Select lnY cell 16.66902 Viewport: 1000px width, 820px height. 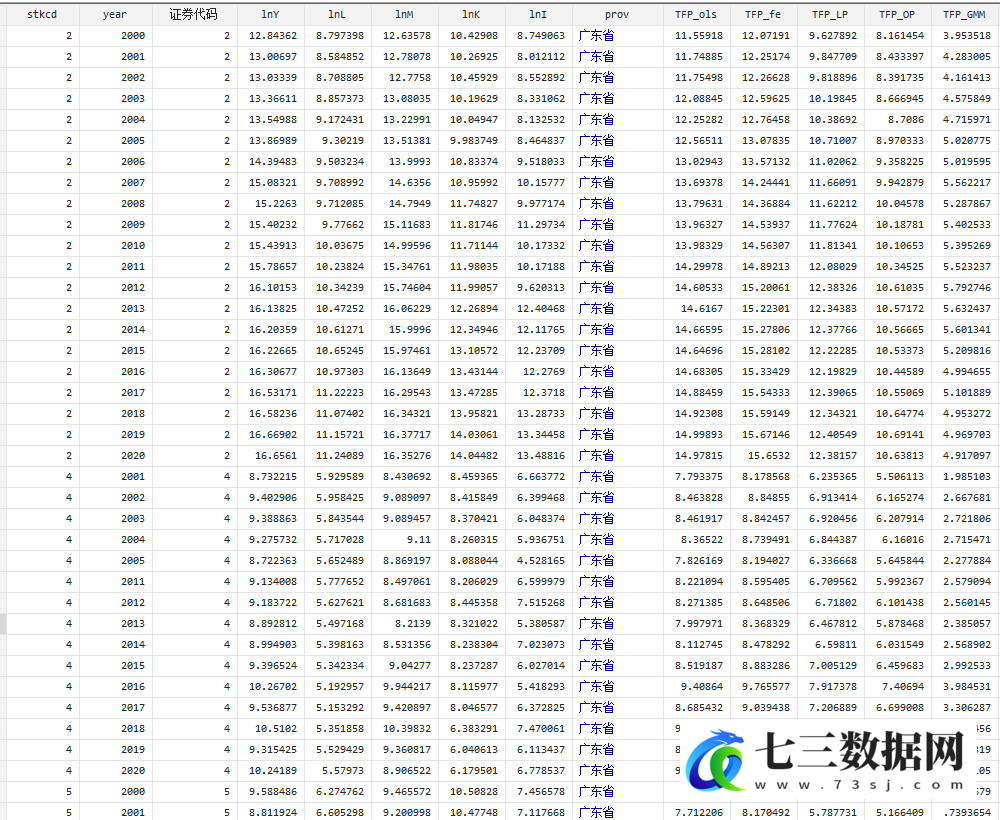point(270,435)
